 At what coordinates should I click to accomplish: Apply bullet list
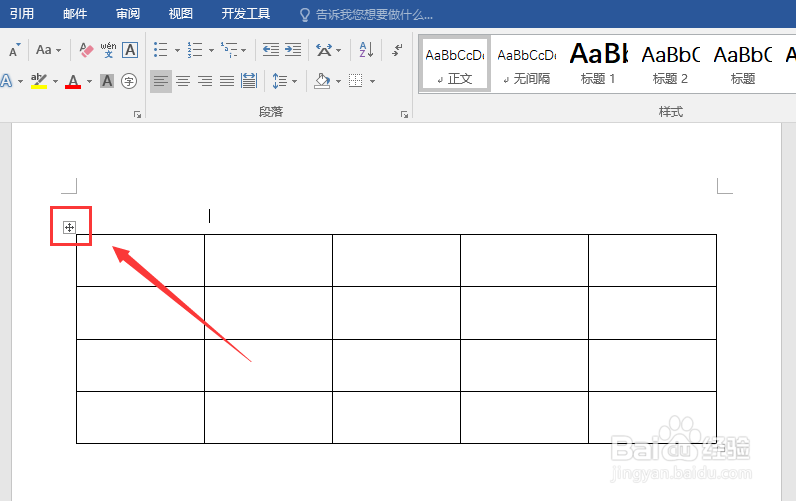click(161, 50)
